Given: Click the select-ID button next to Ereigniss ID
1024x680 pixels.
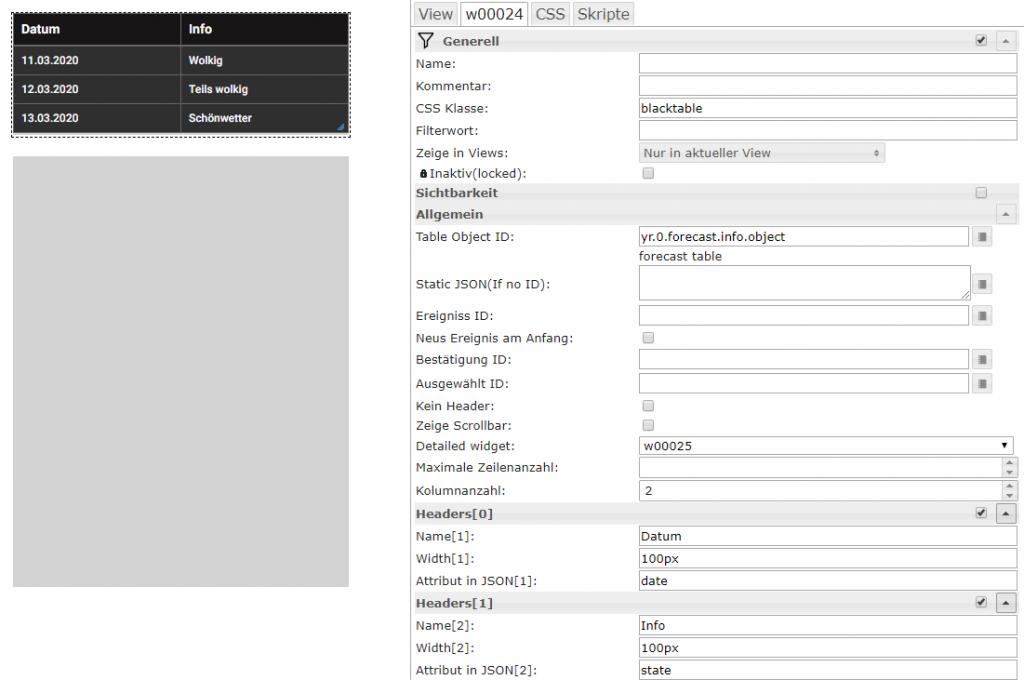Looking at the screenshot, I should coord(982,316).
